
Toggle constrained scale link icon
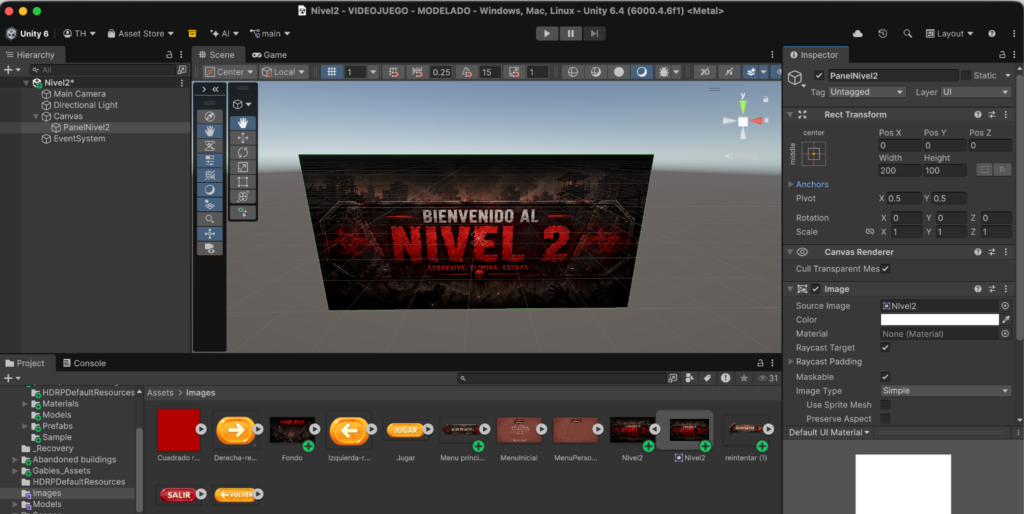870,232
